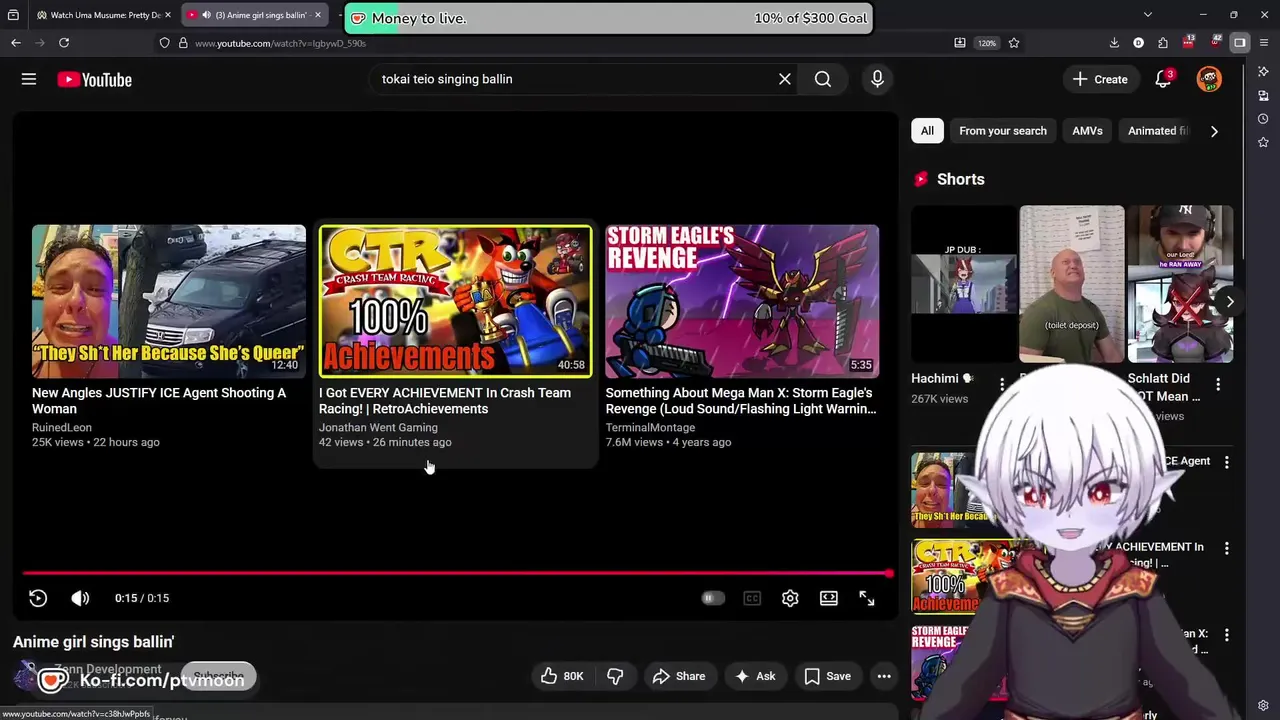This screenshot has height=720, width=1280.
Task: Open picture-in-picture icon in address bar
Action: tap(960, 43)
